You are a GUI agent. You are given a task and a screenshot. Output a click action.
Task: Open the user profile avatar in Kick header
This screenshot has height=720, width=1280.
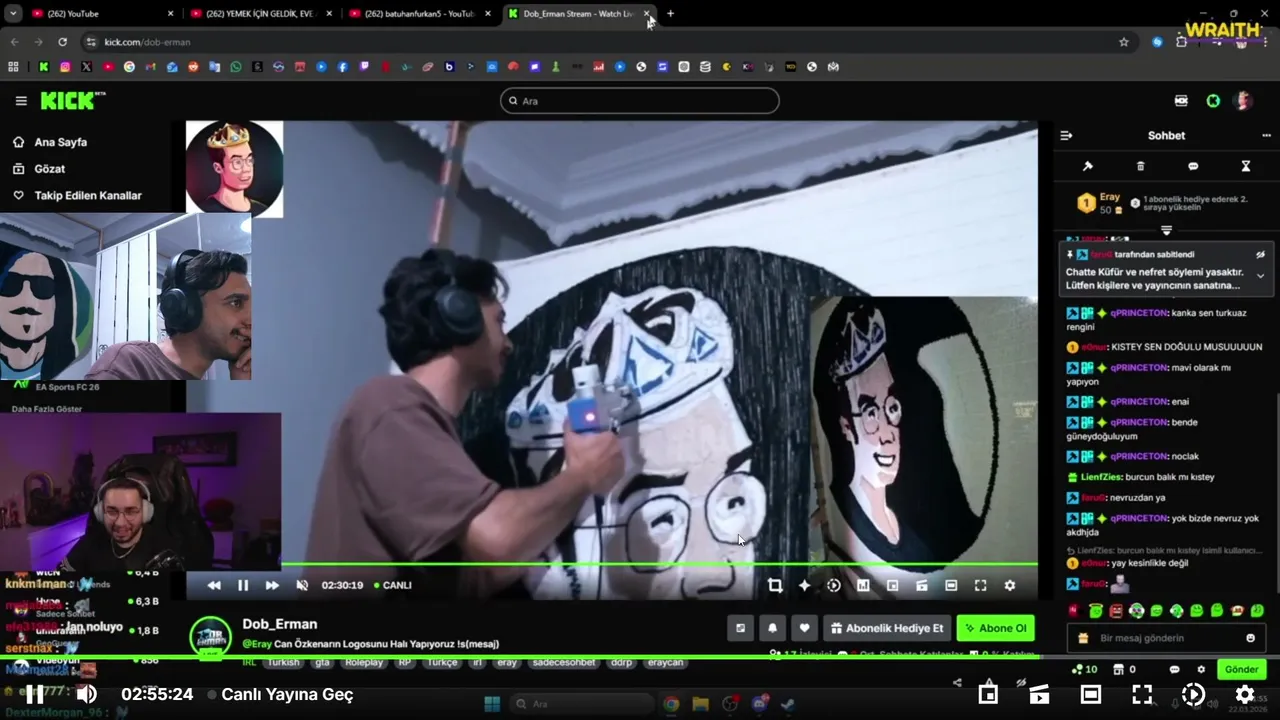tap(1244, 101)
